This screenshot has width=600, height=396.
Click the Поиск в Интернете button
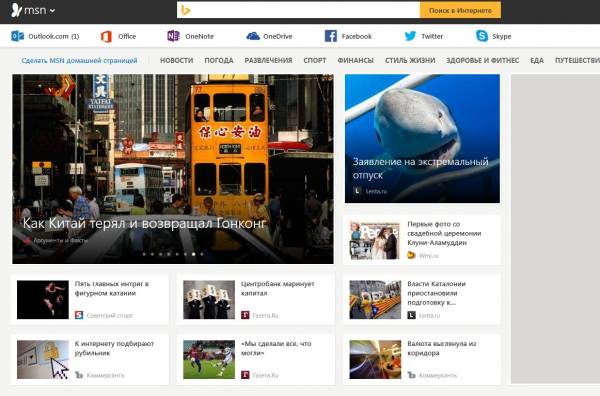coord(460,10)
